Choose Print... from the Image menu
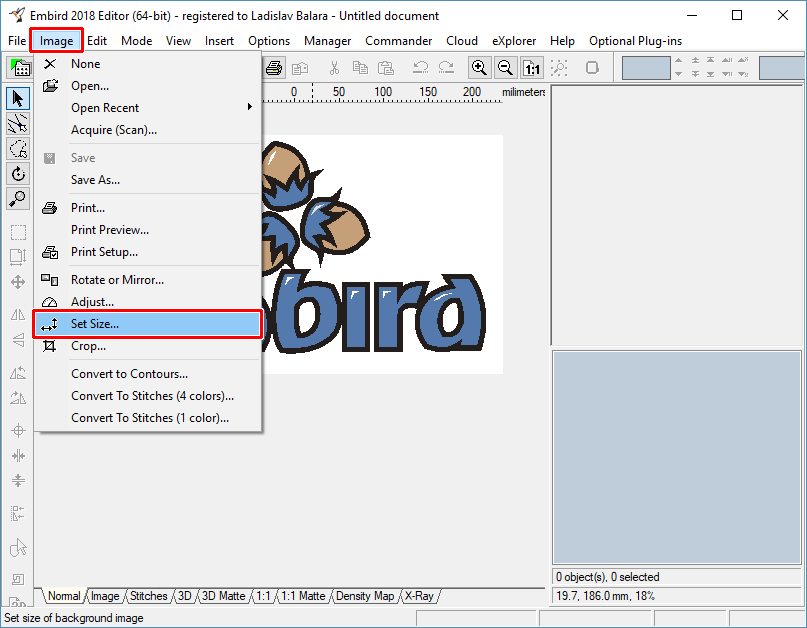Screen dimensions: 807x628 click(149, 207)
